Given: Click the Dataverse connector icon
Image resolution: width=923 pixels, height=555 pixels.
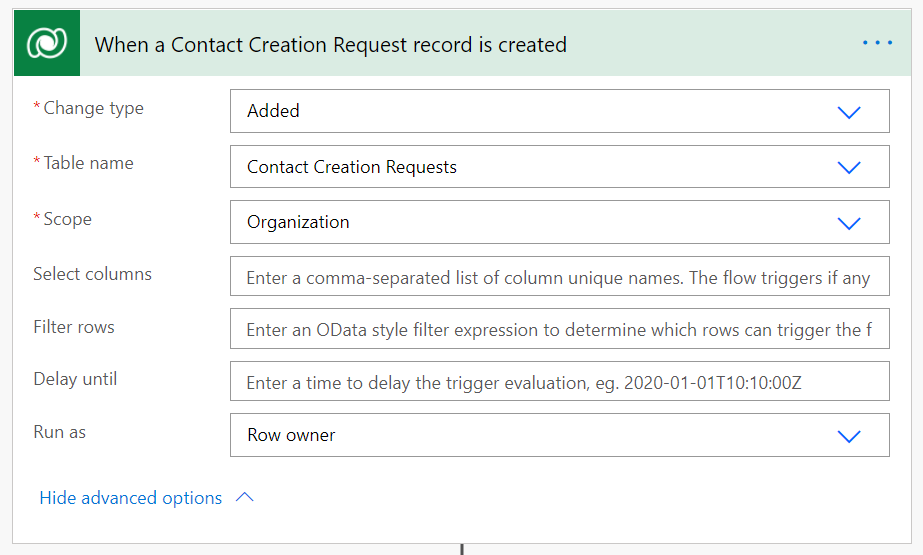Looking at the screenshot, I should click(x=47, y=44).
